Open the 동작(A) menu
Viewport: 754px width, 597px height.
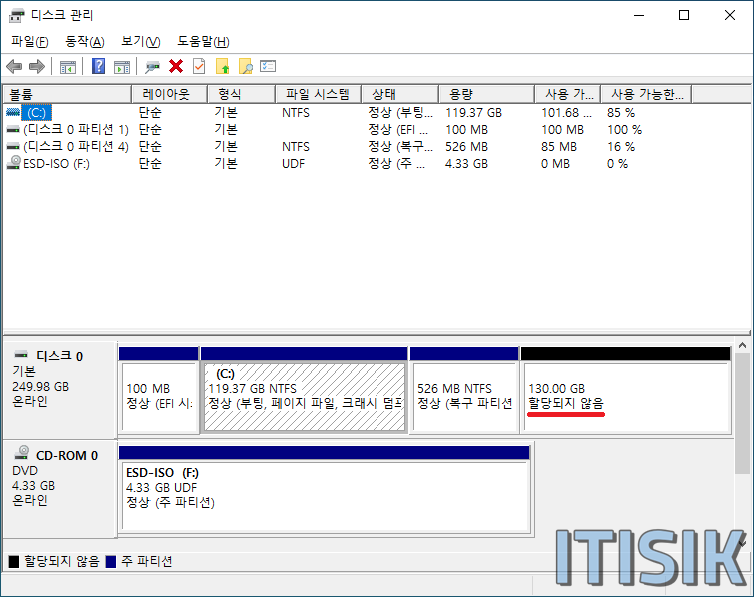click(85, 42)
